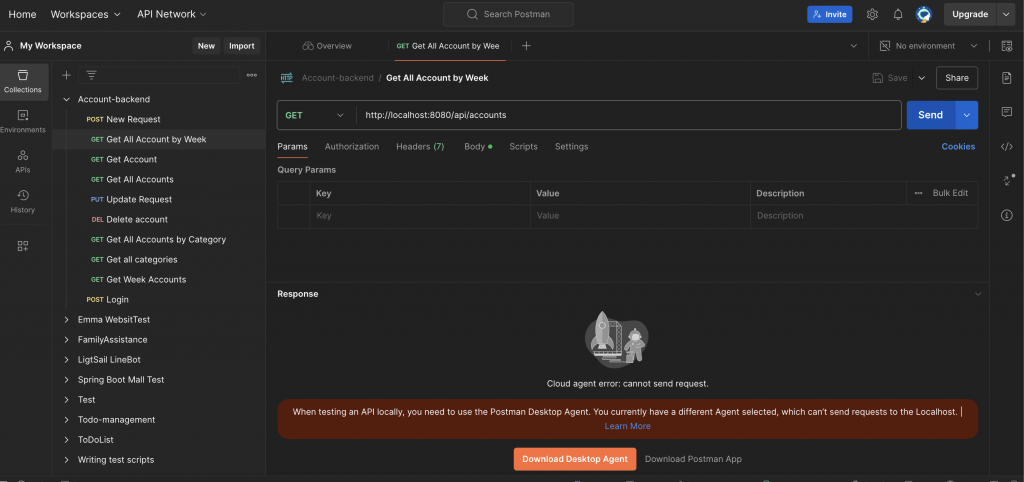This screenshot has width=1024, height=482.
Task: Open the Save options chevron
Action: click(x=921, y=78)
